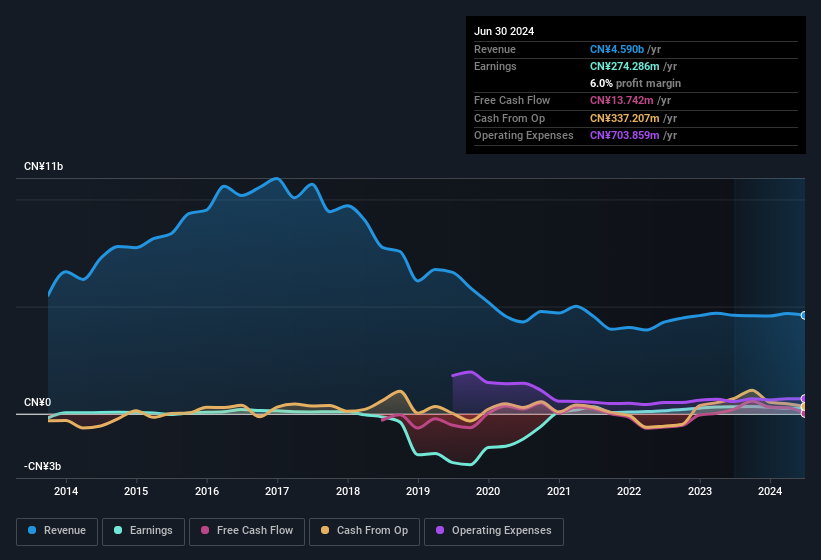Screen dimensions: 821x560
Task: Toggle the Operating Expenses legend series
Action: pos(494,531)
